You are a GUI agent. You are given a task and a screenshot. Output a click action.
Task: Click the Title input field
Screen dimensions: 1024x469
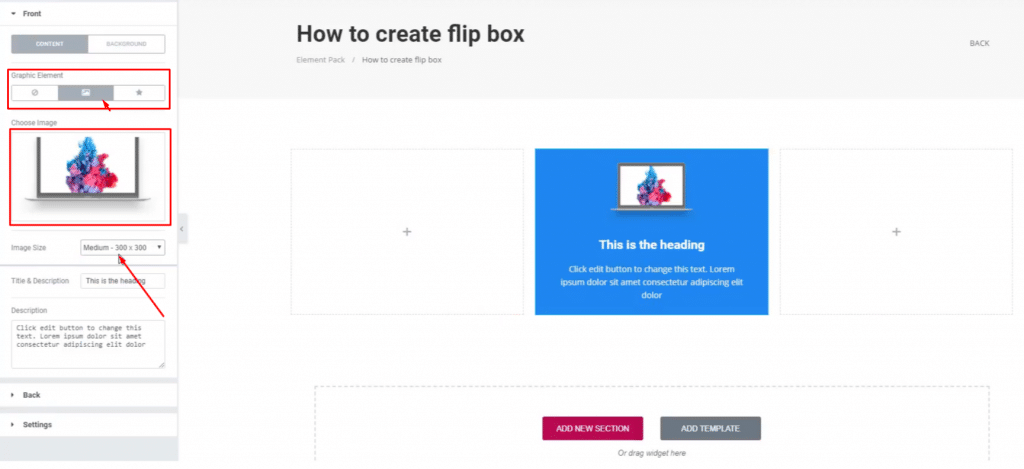coord(123,281)
